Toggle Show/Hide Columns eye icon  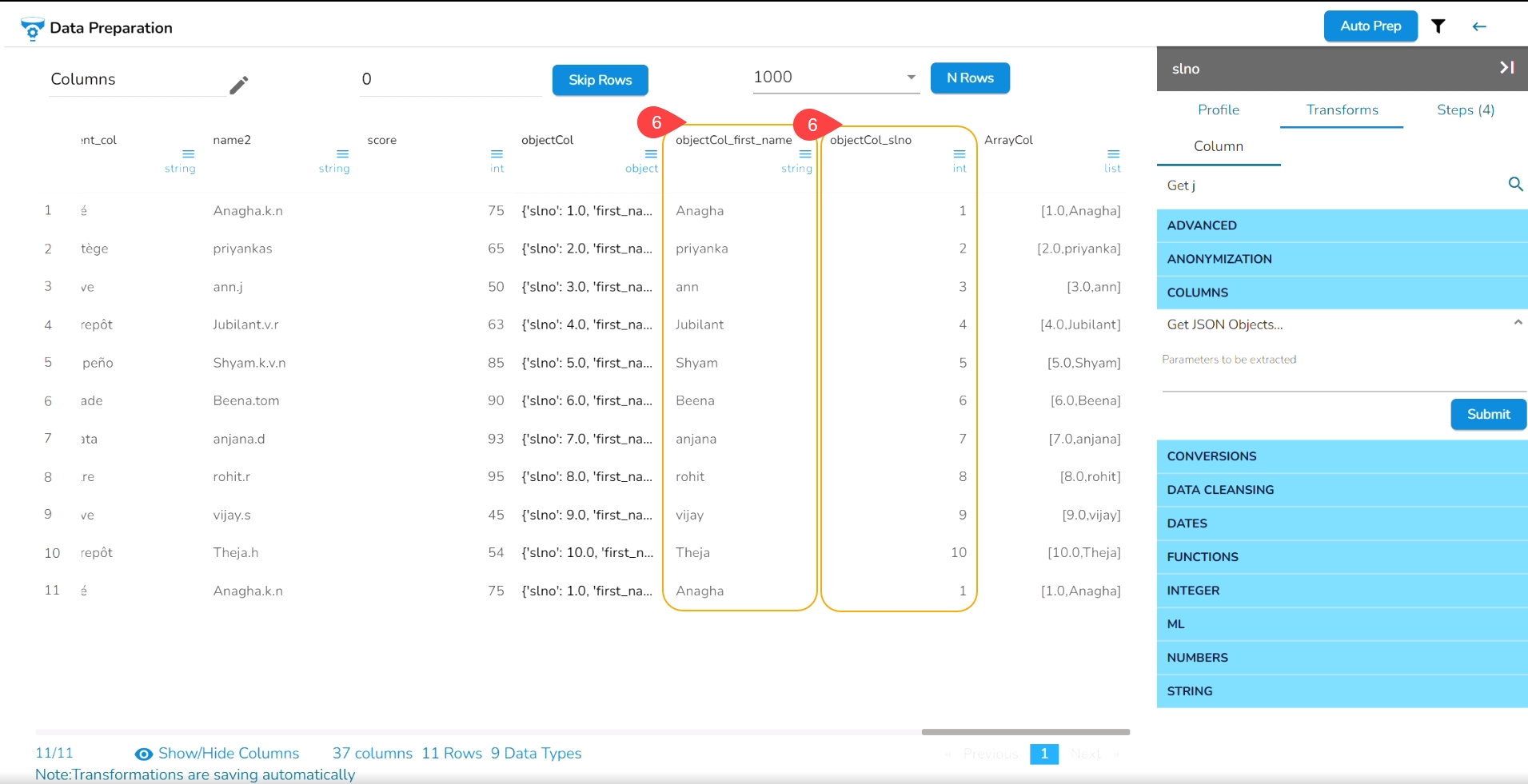point(144,754)
